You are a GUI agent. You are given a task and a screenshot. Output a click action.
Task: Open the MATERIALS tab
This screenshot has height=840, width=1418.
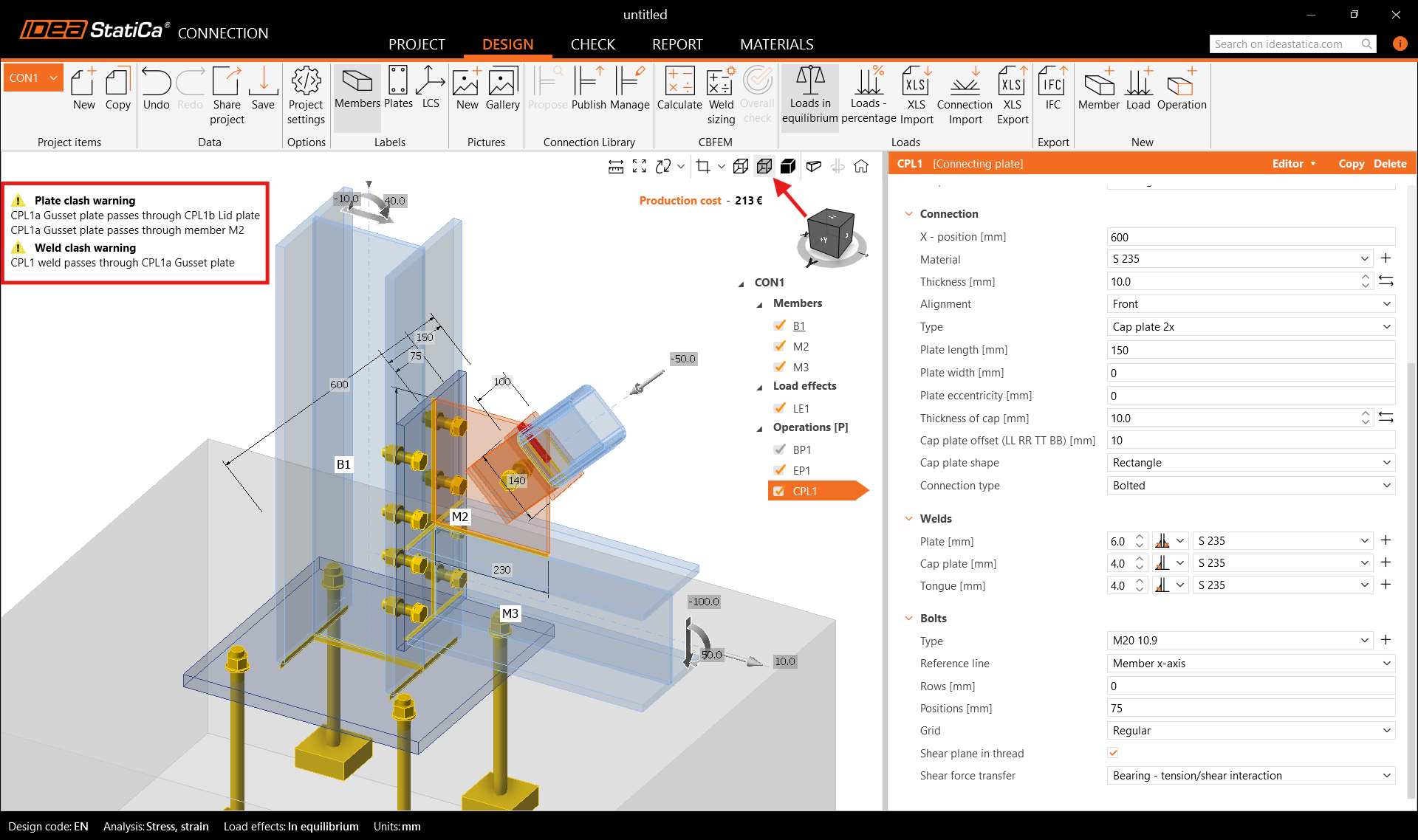776,44
